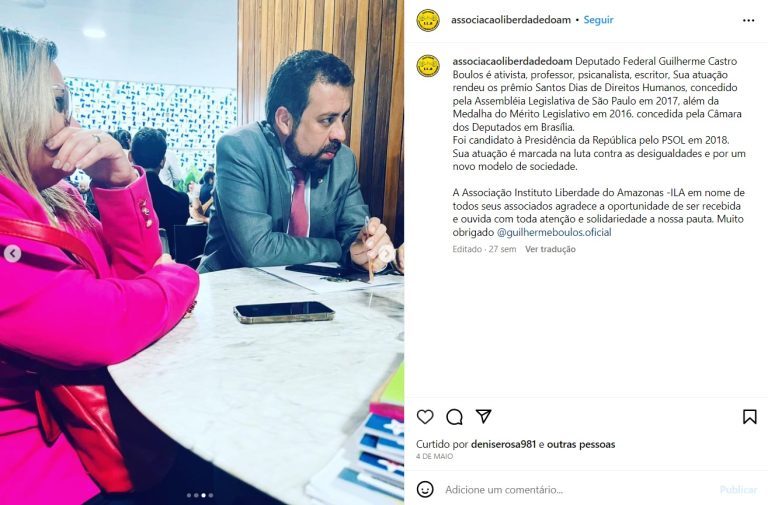Screen dimensions: 768x505
Task: Save the post with the bookmark icon
Action: tap(749, 417)
